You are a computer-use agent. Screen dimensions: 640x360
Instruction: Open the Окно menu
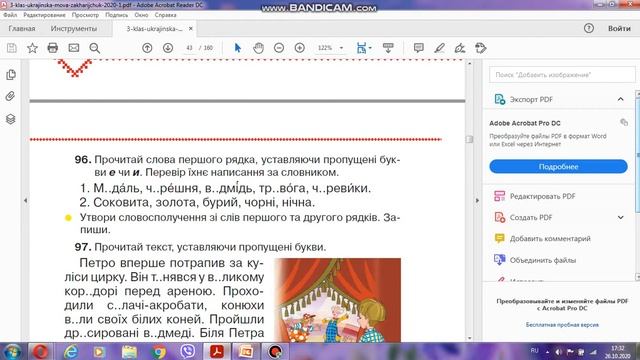(141, 15)
